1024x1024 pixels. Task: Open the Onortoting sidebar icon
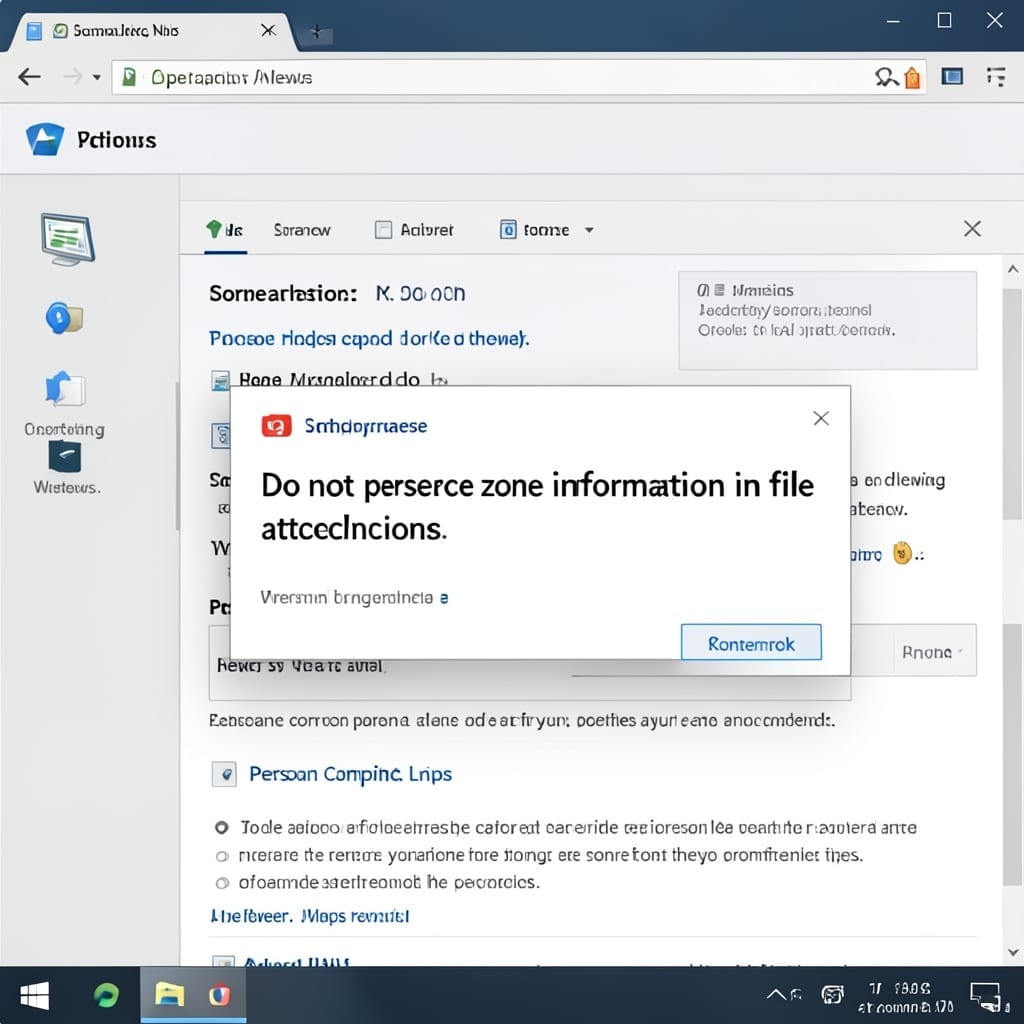[x=64, y=389]
